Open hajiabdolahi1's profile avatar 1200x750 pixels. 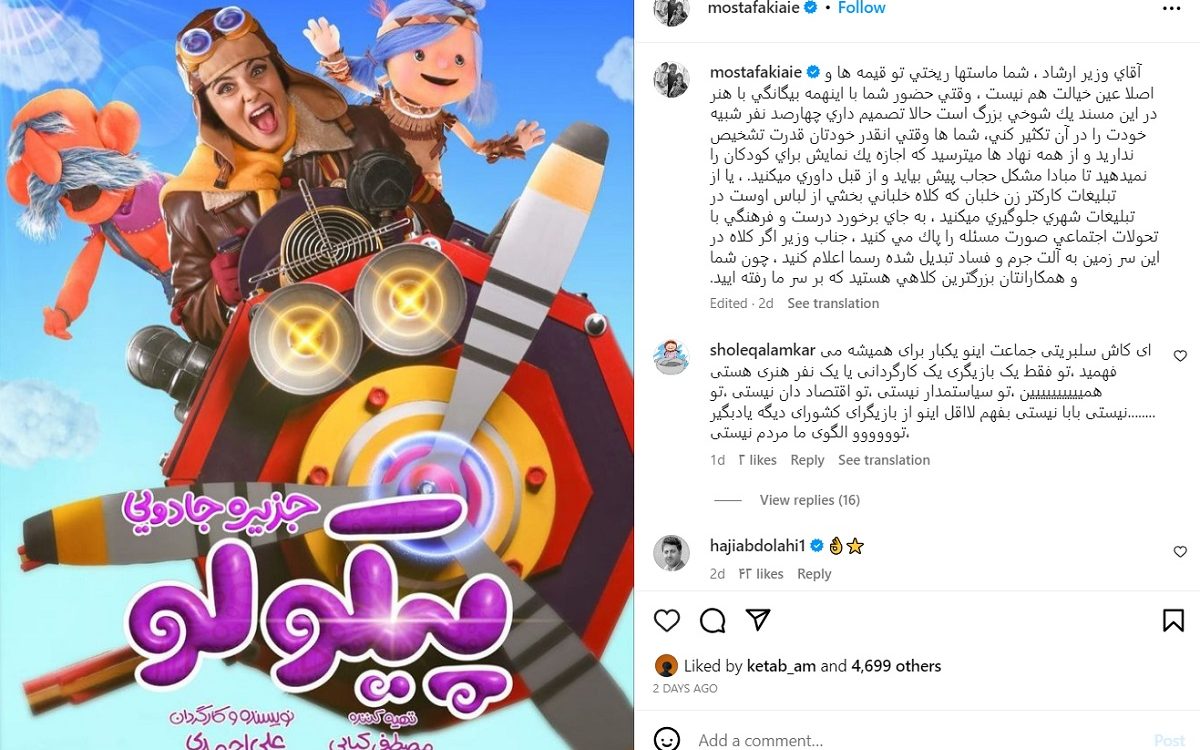coord(671,553)
